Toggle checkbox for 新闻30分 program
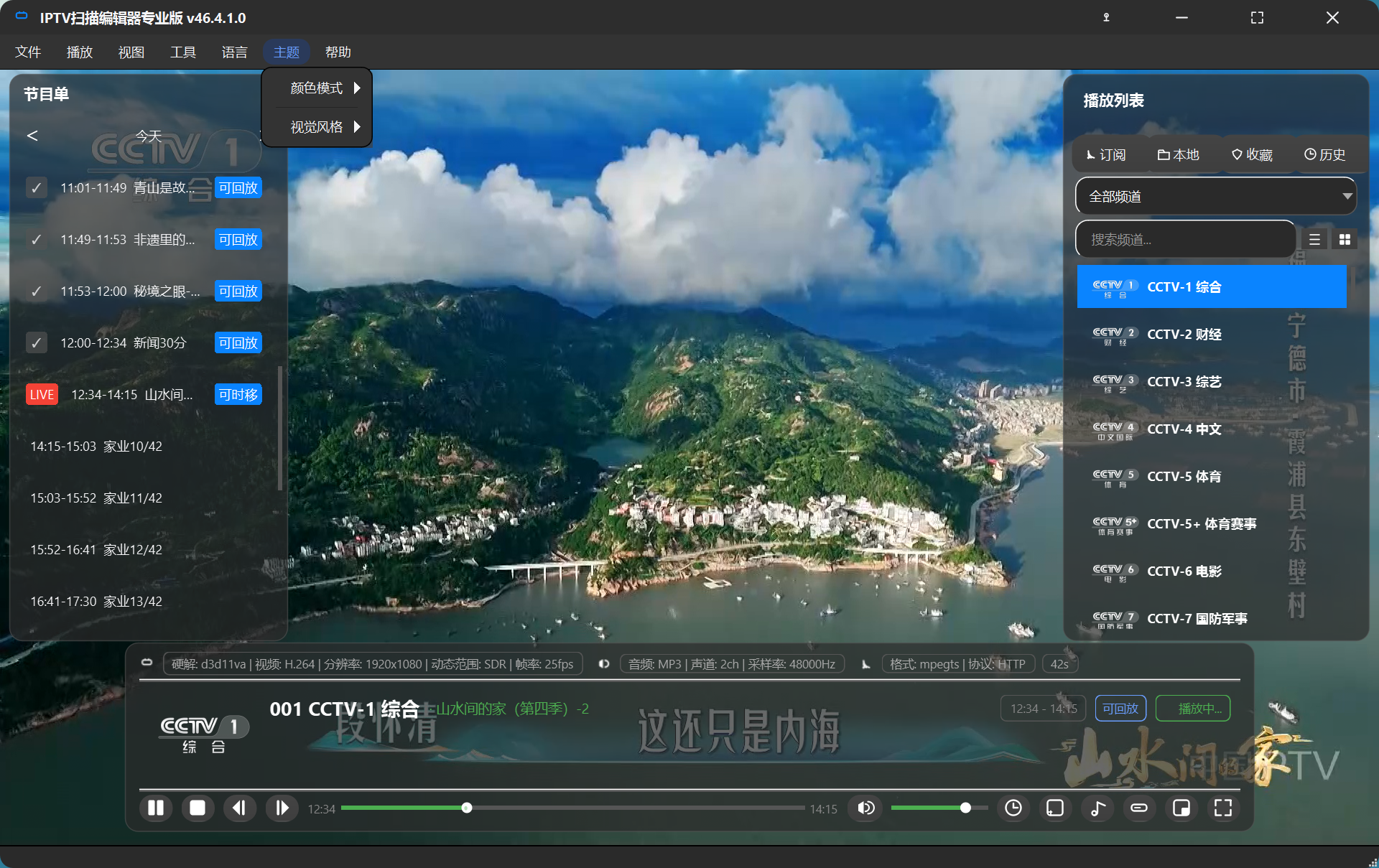1379x868 pixels. point(37,343)
